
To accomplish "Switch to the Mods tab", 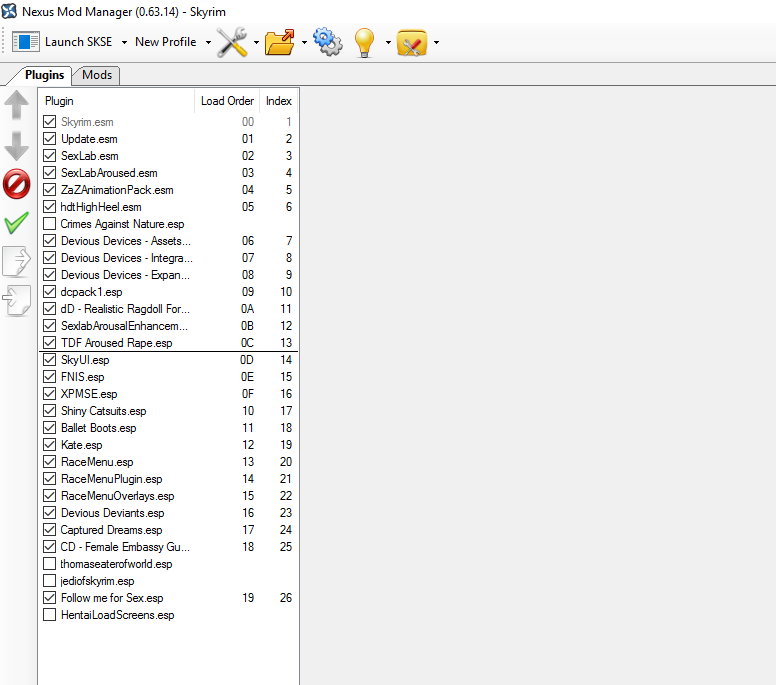I will (97, 75).
